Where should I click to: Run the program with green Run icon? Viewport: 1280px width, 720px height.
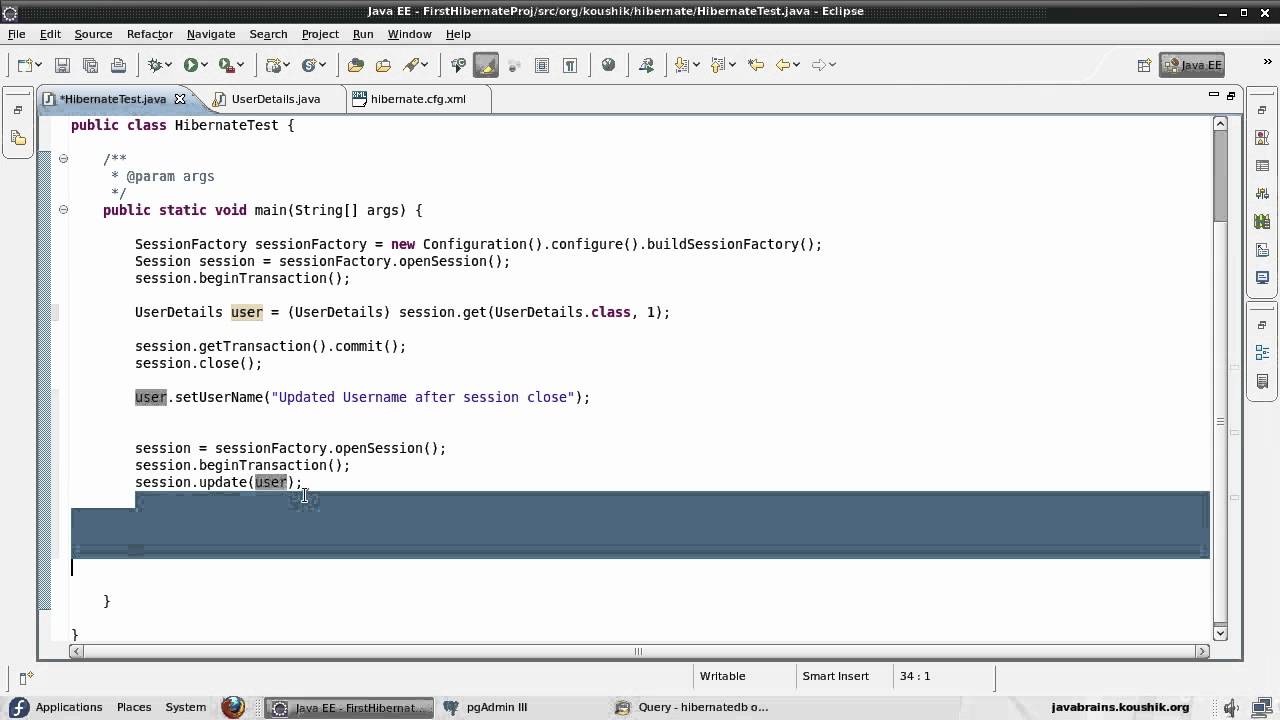click(190, 65)
